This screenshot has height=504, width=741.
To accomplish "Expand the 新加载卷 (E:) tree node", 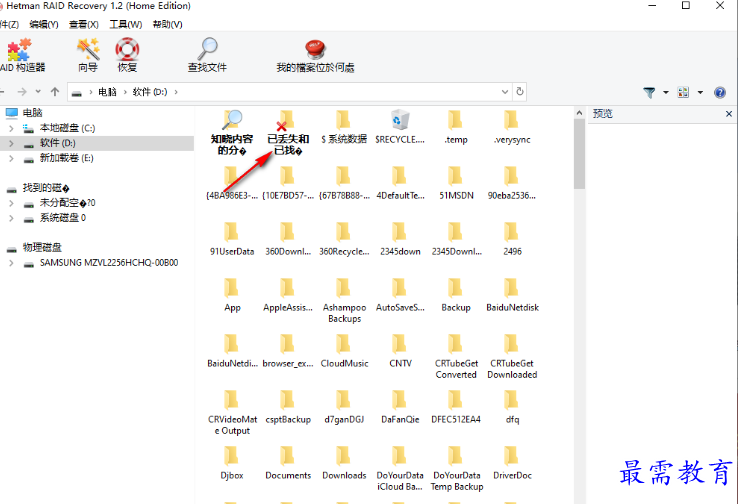I will pos(11,158).
